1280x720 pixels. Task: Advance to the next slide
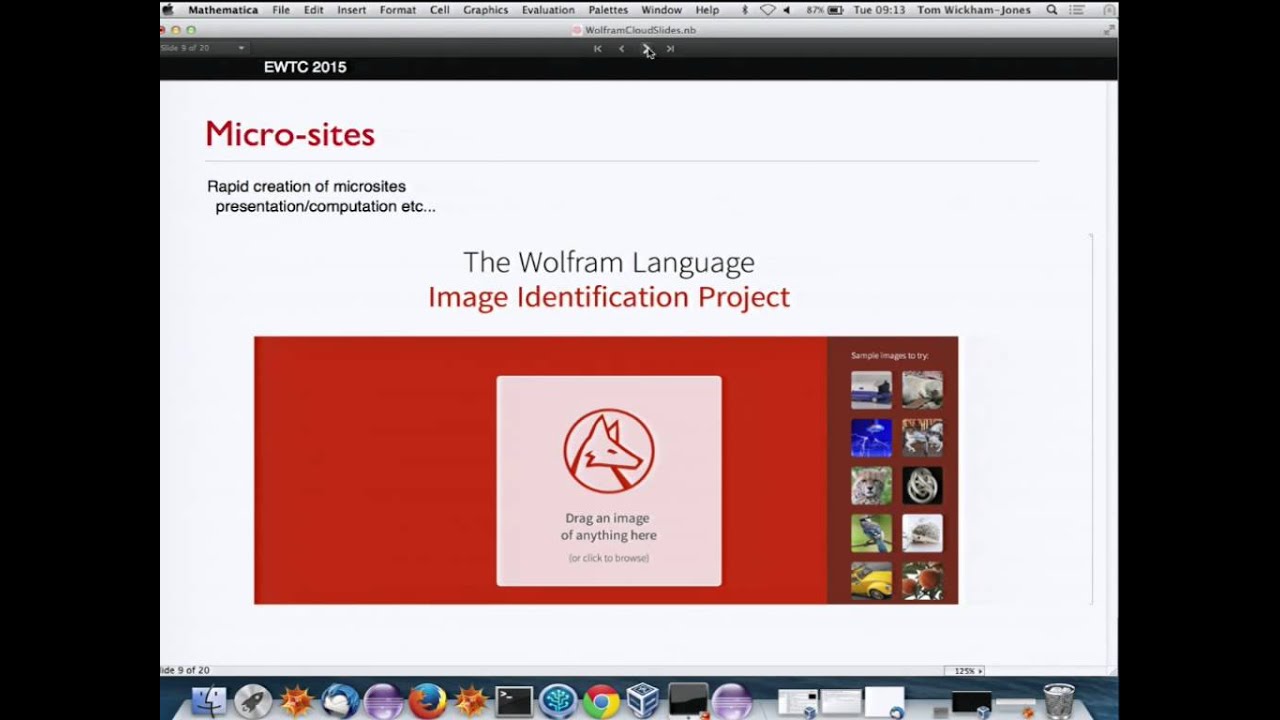[x=646, y=48]
